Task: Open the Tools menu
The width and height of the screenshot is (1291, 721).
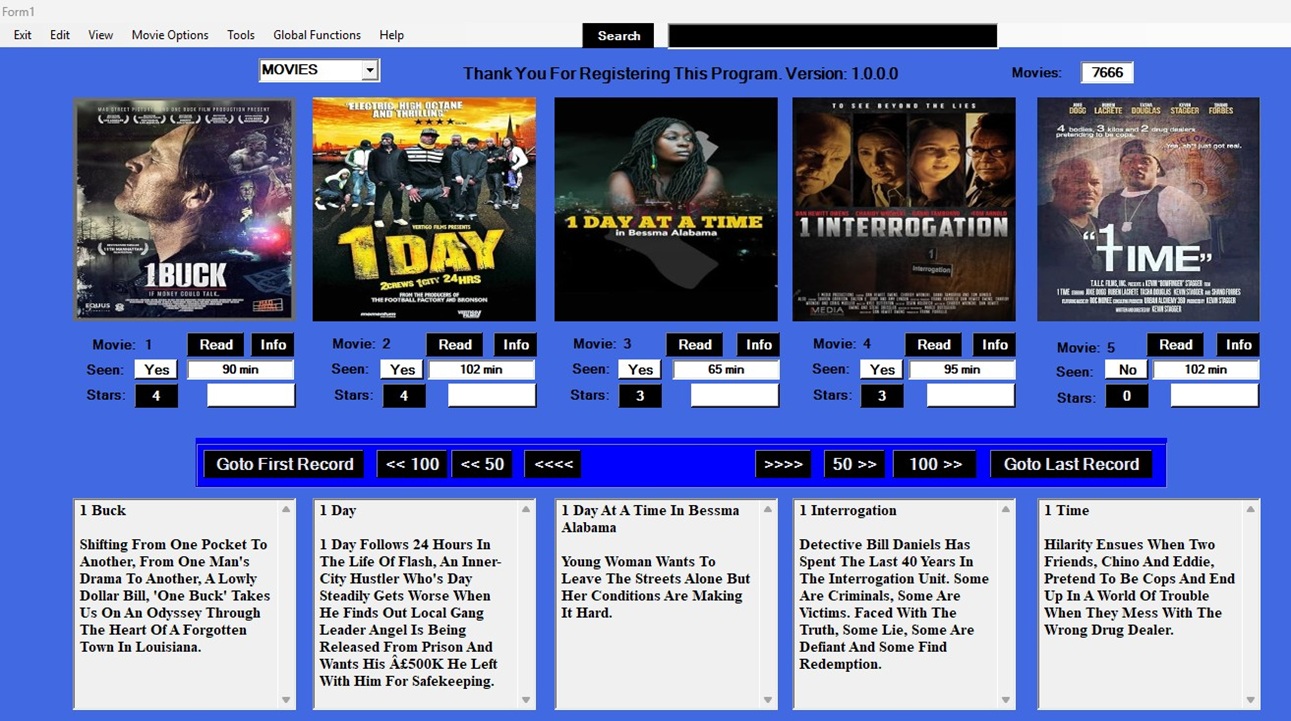Action: pyautogui.click(x=241, y=35)
